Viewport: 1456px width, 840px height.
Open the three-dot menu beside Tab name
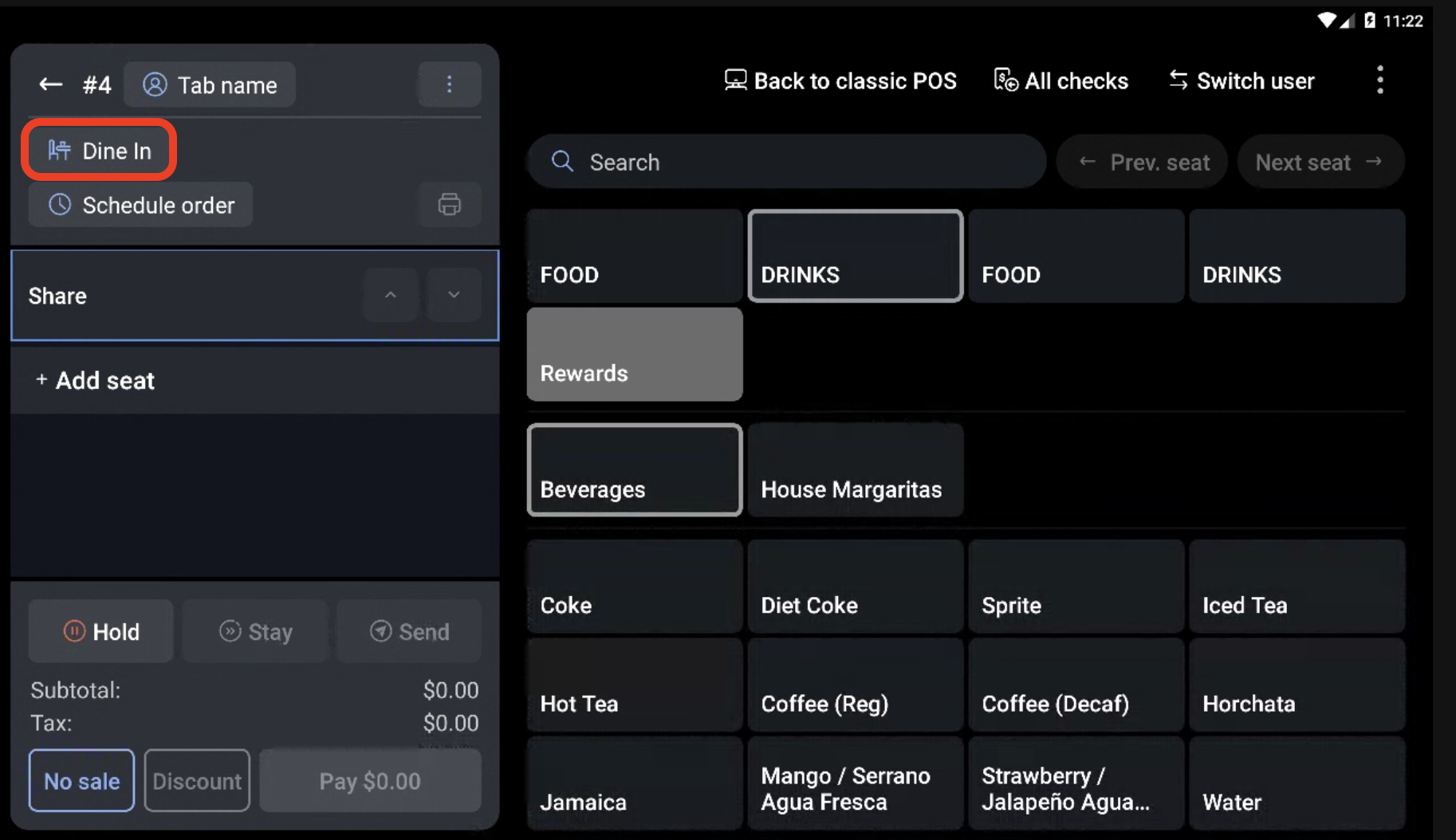[x=449, y=84]
